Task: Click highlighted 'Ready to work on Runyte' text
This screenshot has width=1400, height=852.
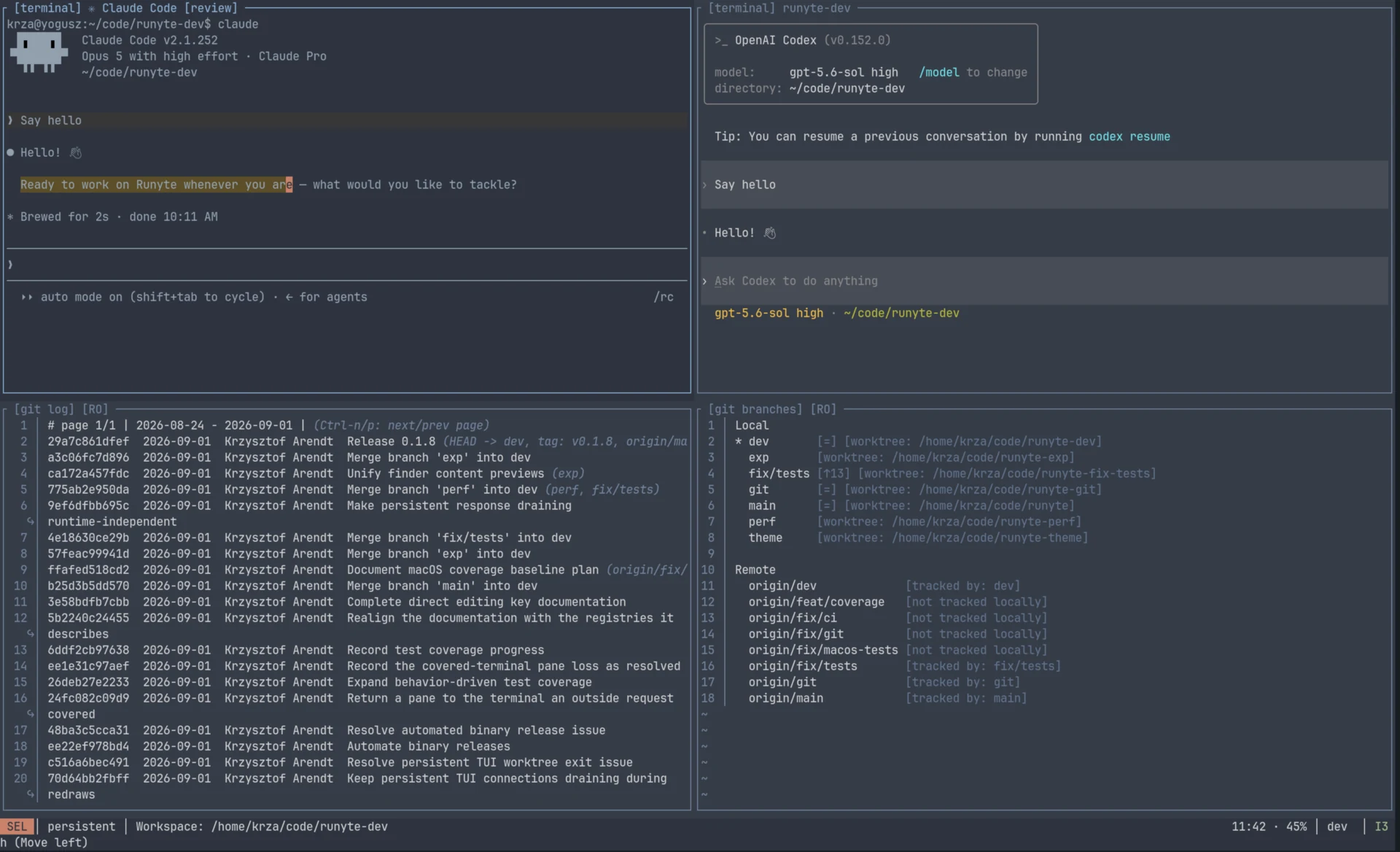Action: tap(156, 185)
